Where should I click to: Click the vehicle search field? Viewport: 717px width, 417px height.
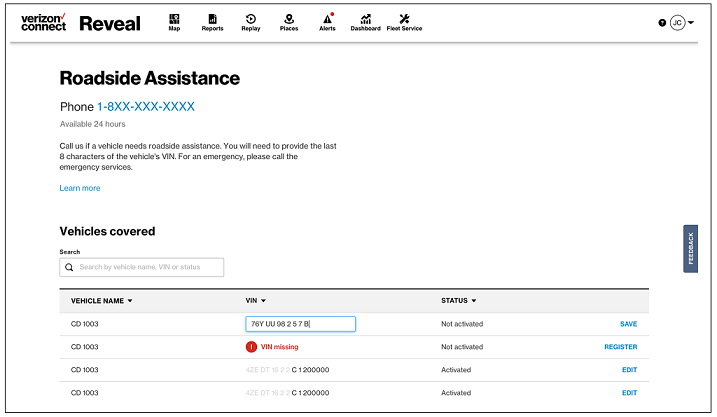point(142,267)
